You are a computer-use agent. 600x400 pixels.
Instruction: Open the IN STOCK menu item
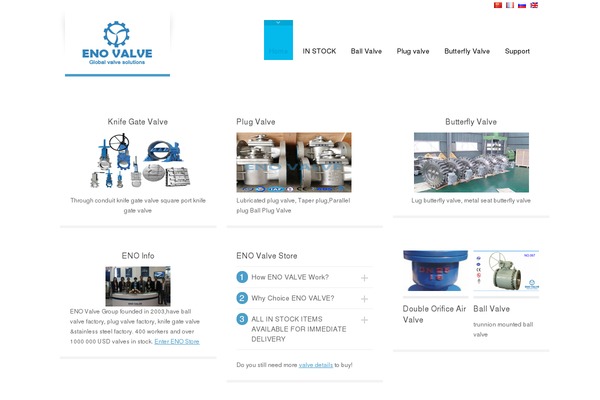[319, 51]
